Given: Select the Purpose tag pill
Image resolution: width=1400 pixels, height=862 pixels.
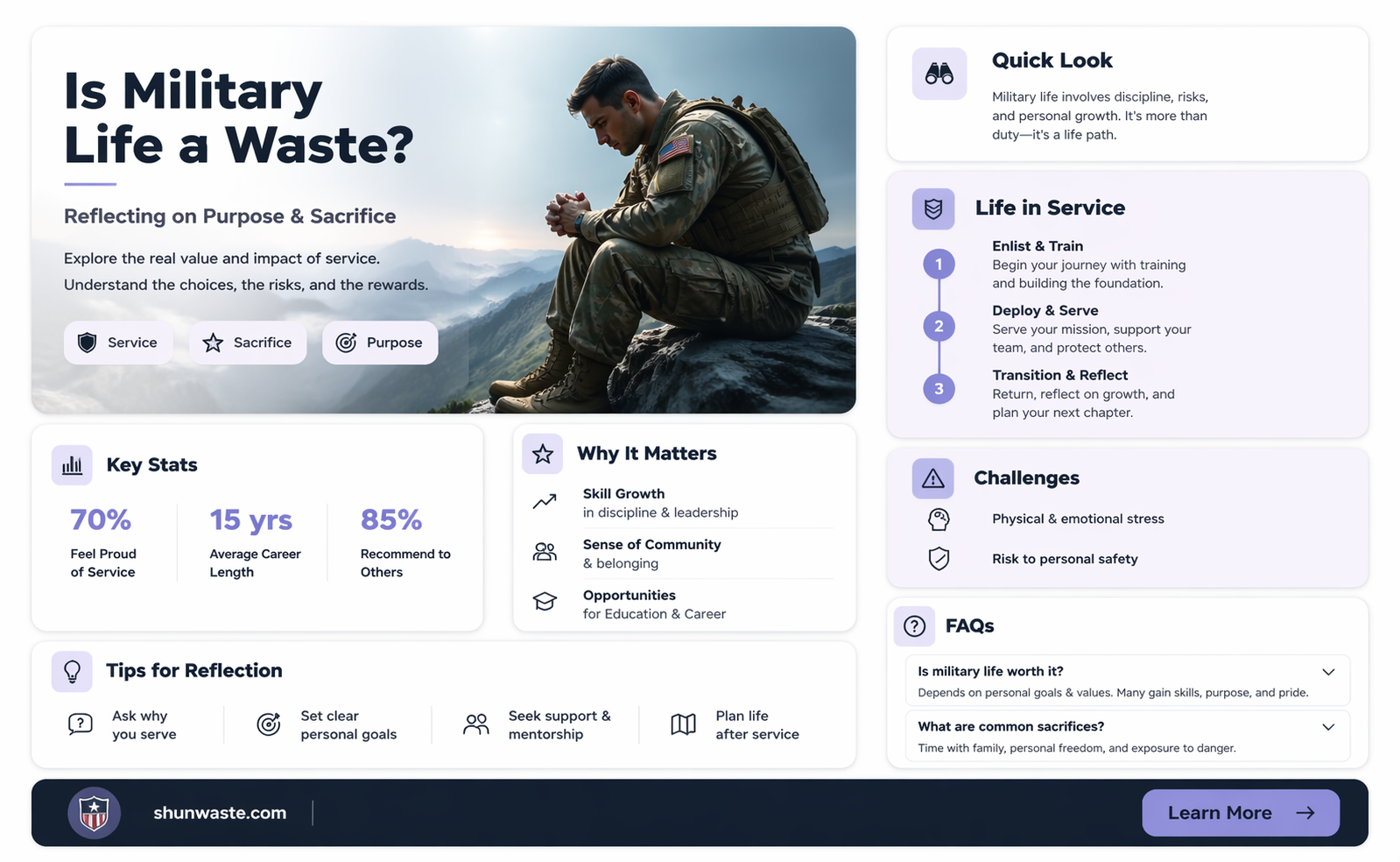Looking at the screenshot, I should pyautogui.click(x=380, y=343).
